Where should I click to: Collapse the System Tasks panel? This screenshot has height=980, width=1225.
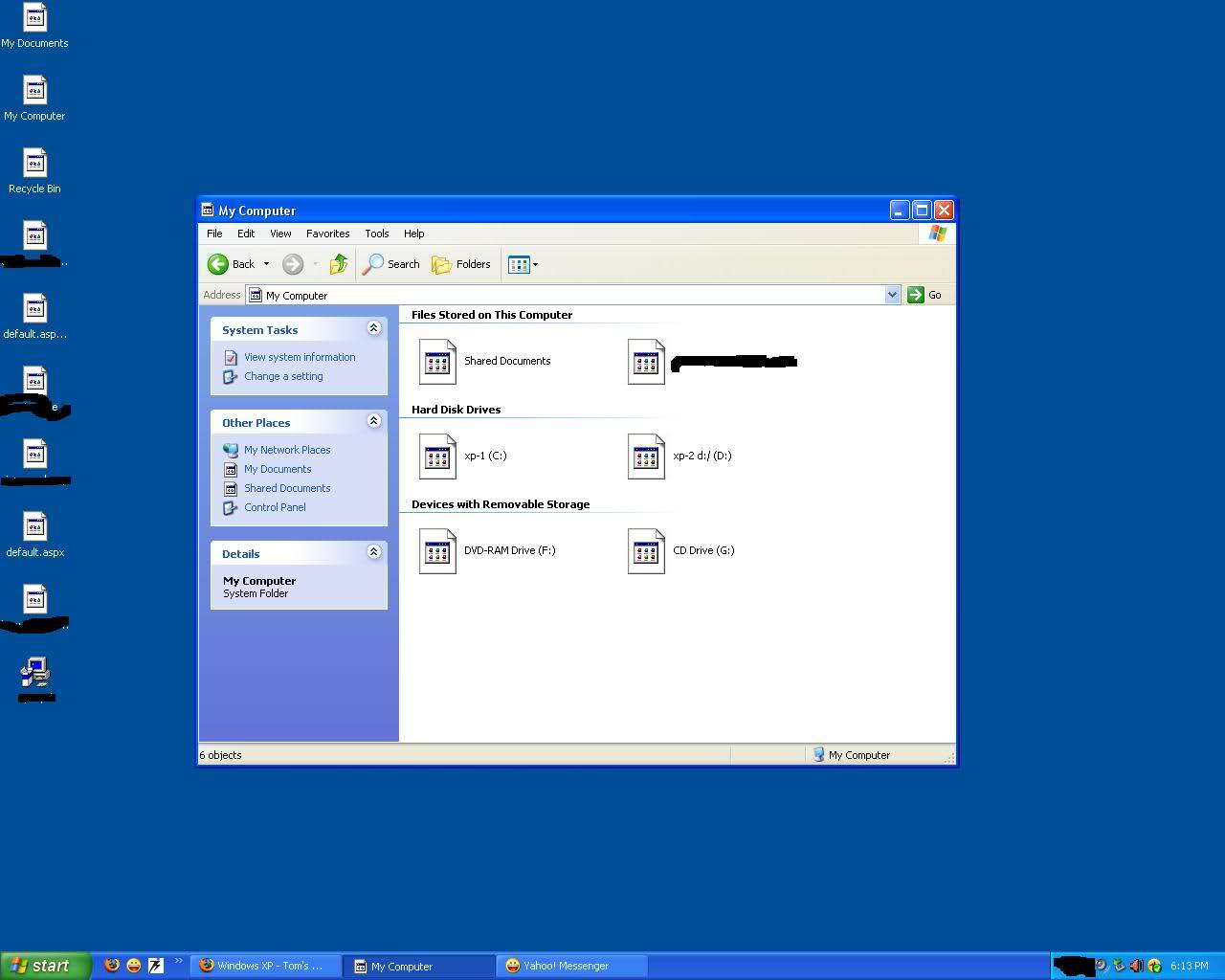[x=374, y=328]
